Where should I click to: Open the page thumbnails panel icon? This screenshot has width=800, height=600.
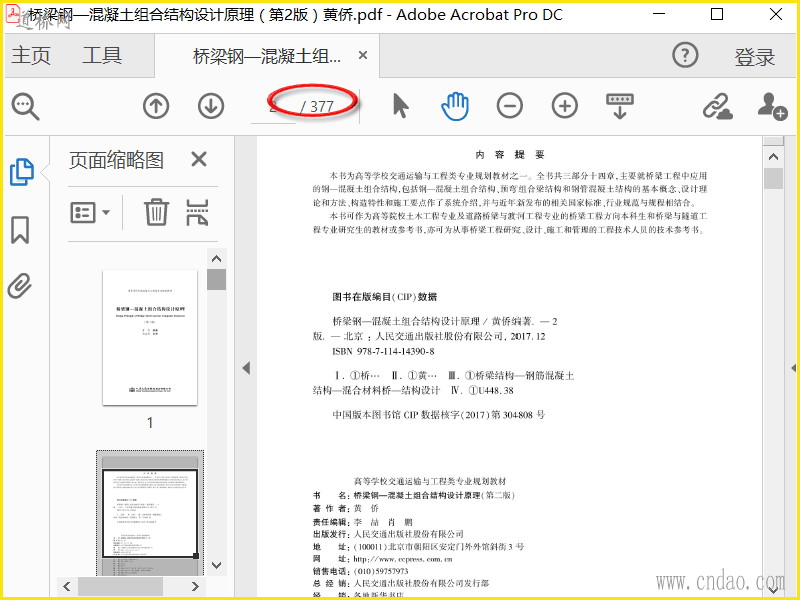coord(22,172)
